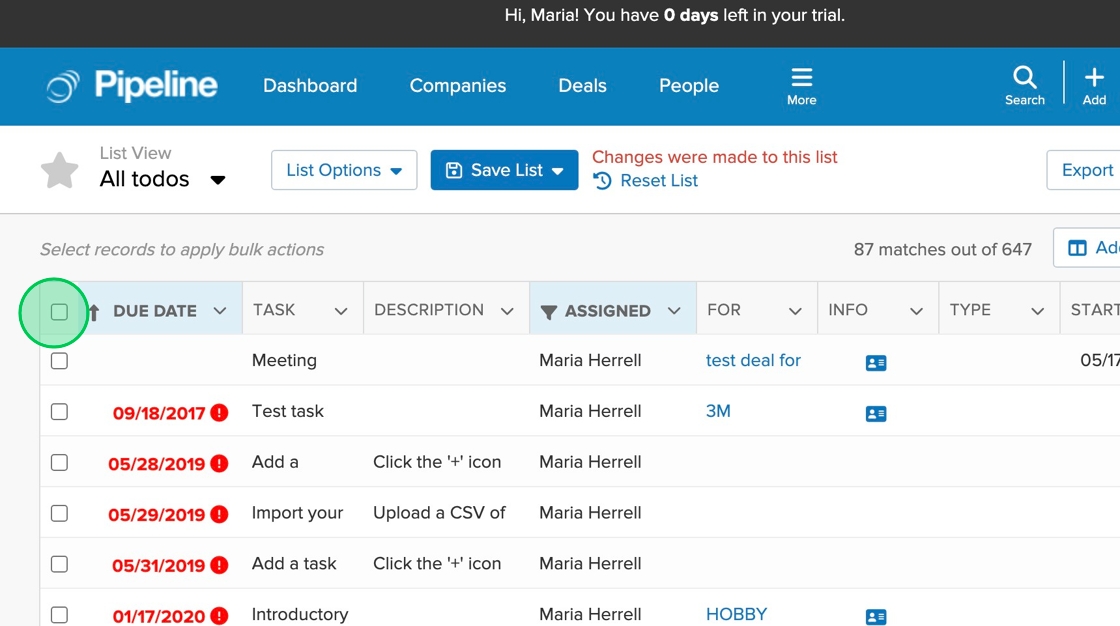Screen dimensions: 1120x626
Task: Open the More hamburger menu
Action: [801, 85]
